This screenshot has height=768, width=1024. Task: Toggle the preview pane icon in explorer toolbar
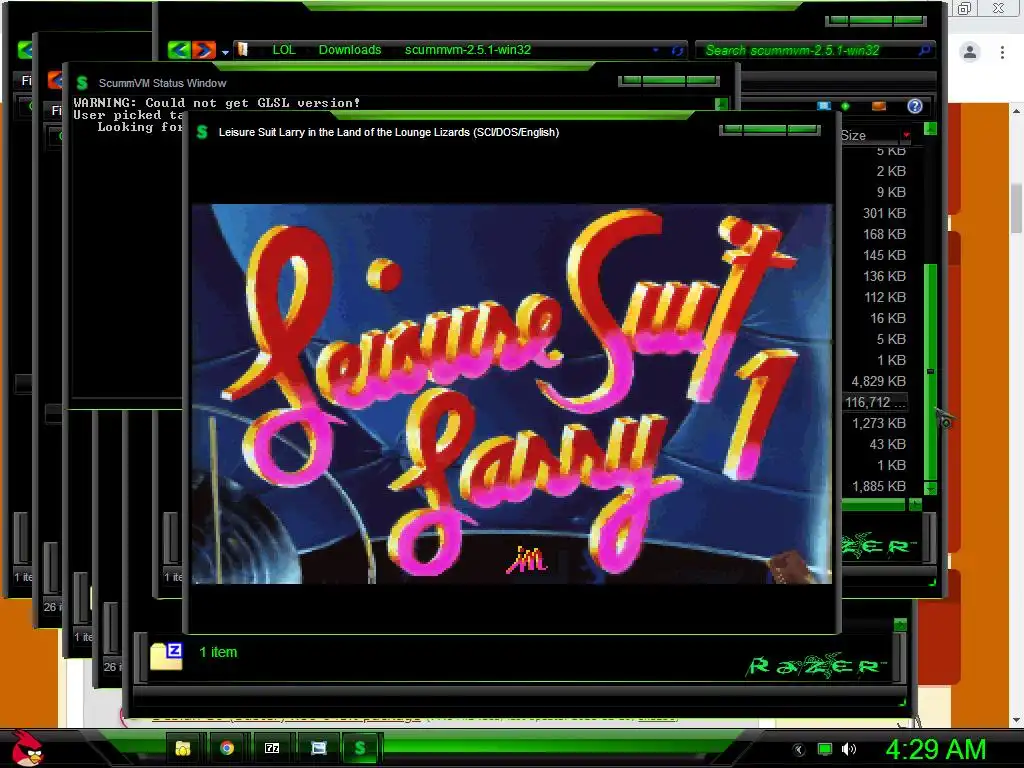point(845,106)
